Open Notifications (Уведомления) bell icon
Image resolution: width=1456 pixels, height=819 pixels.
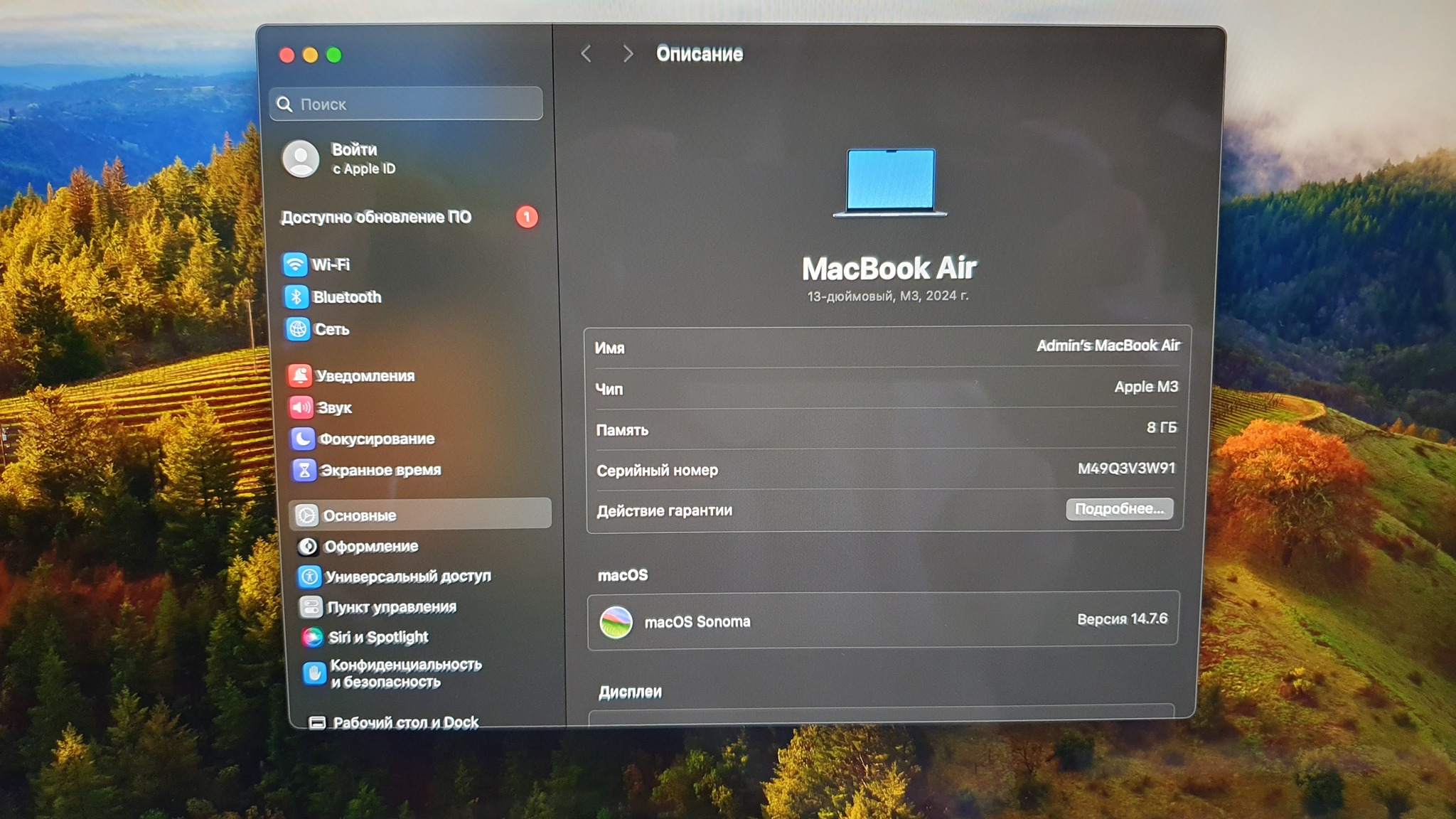[x=300, y=375]
